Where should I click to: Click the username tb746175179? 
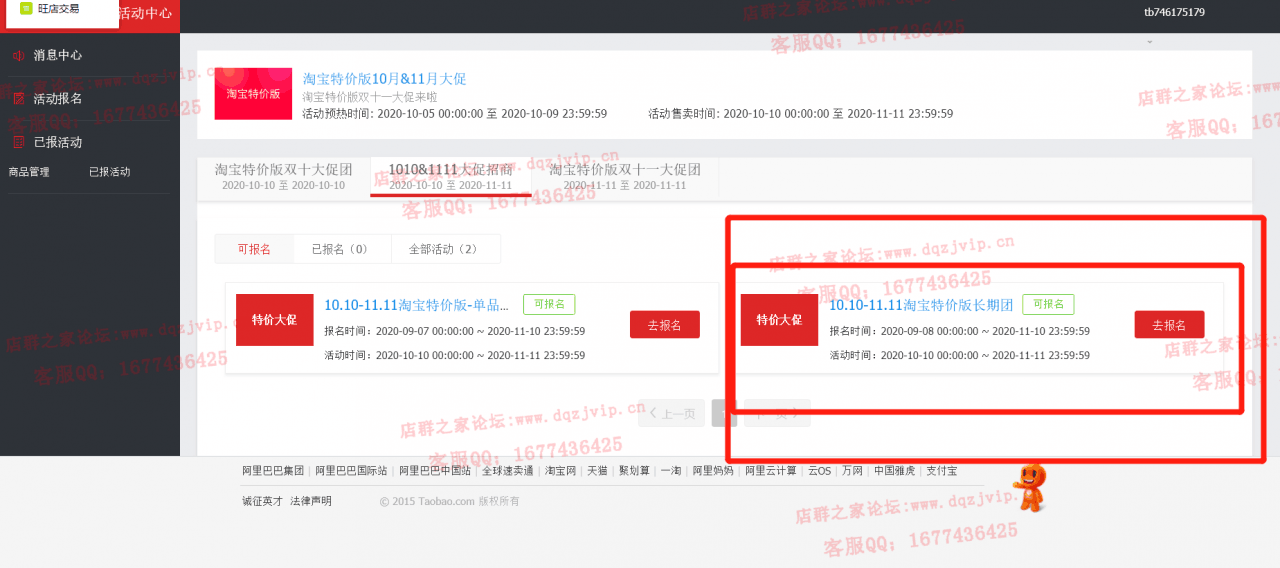click(1174, 13)
